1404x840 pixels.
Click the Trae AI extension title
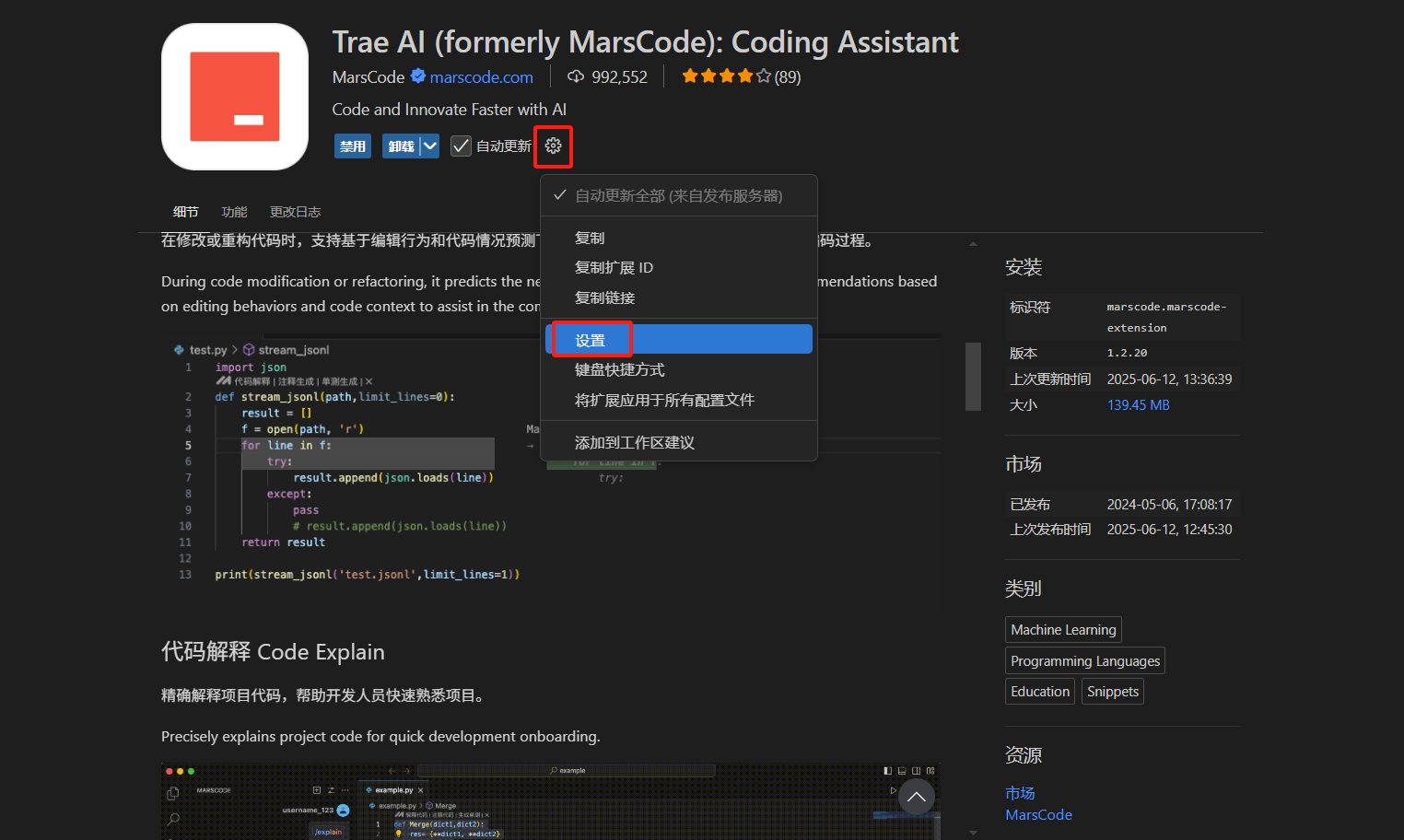(x=645, y=42)
